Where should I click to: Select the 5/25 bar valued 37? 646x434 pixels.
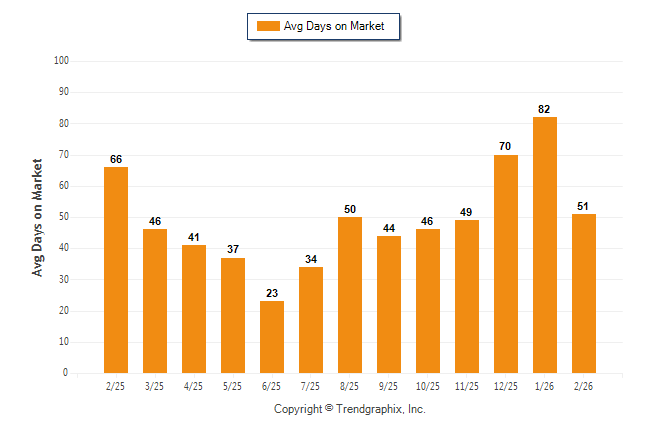[233, 315]
